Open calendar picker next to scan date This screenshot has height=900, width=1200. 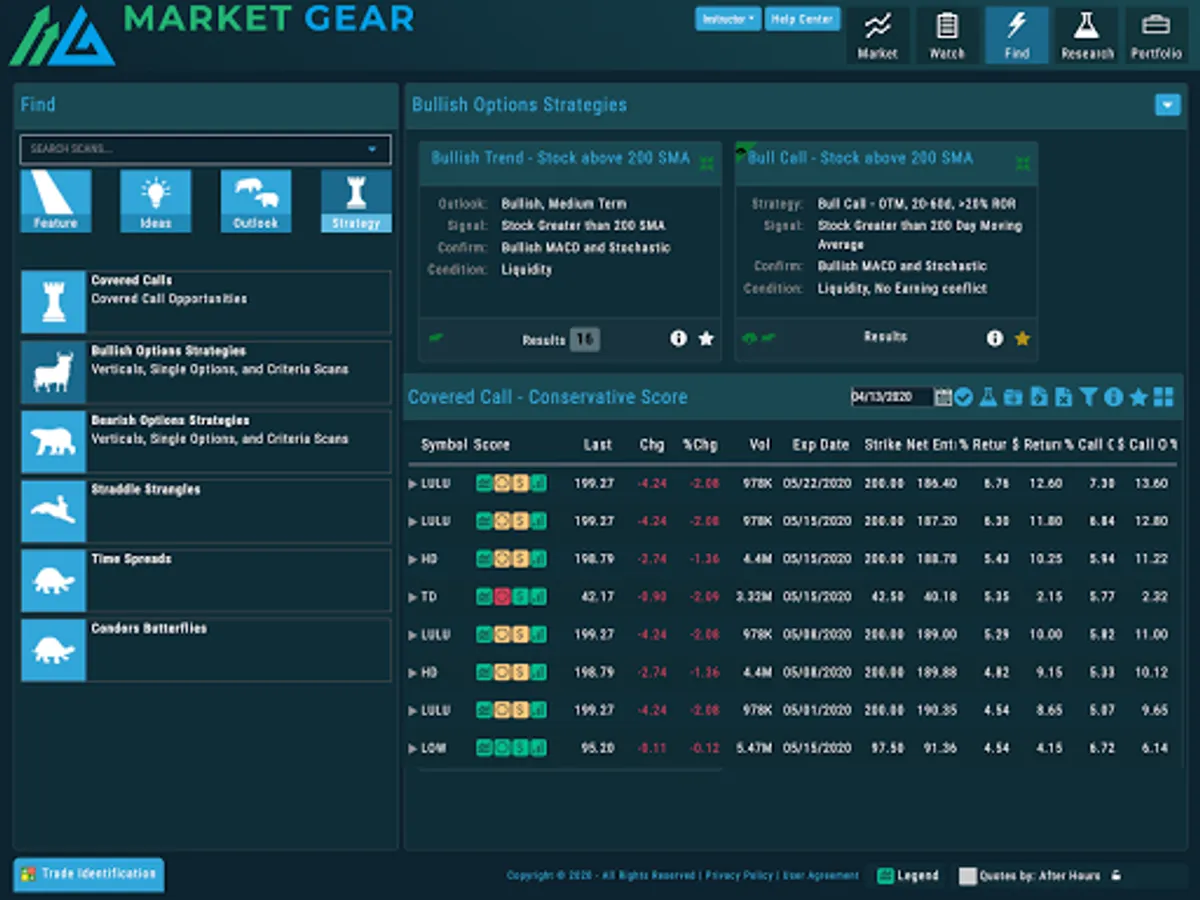pyautogui.click(x=943, y=397)
